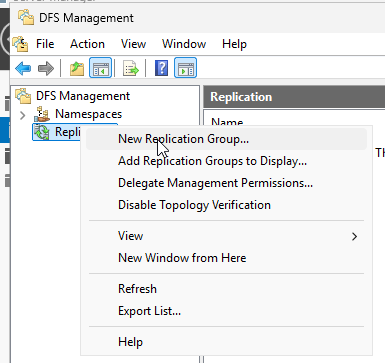Open the View menu in menu bar
Screen dimensions: 385x363
[x=133, y=44]
